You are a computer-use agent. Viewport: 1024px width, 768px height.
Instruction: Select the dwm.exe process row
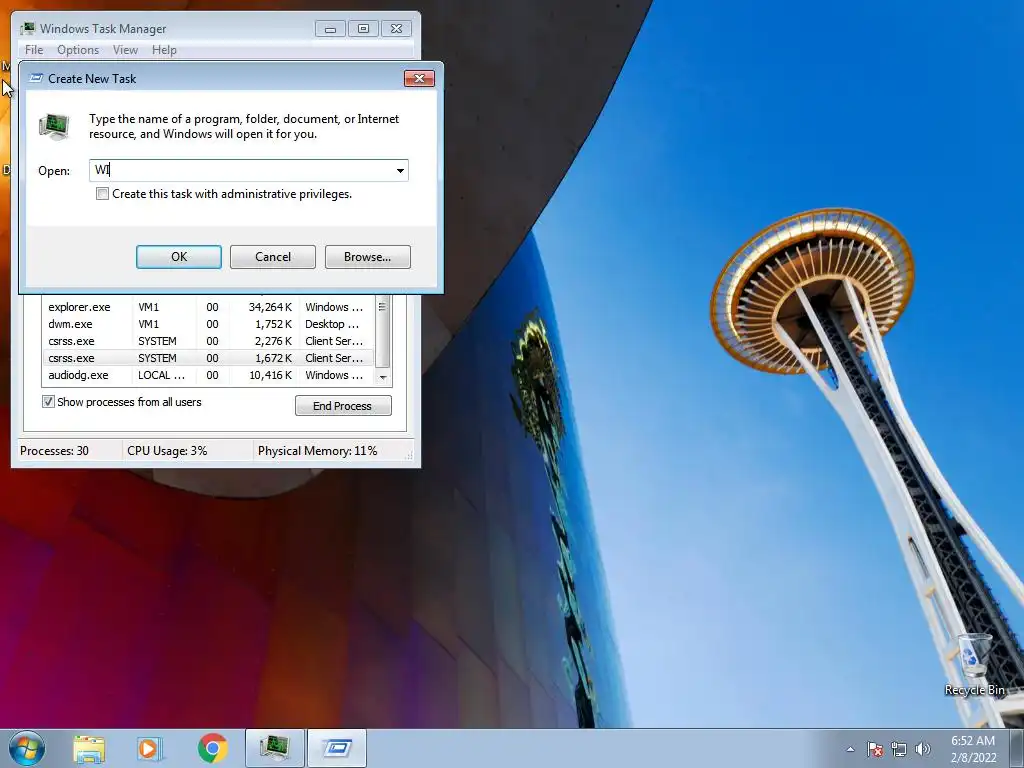[208, 324]
